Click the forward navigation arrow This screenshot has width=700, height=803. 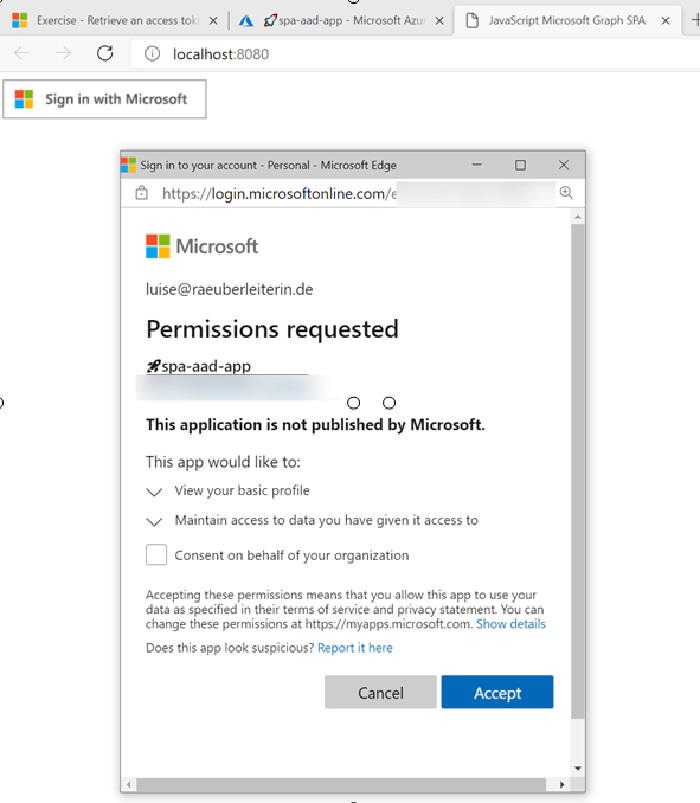click(64, 53)
